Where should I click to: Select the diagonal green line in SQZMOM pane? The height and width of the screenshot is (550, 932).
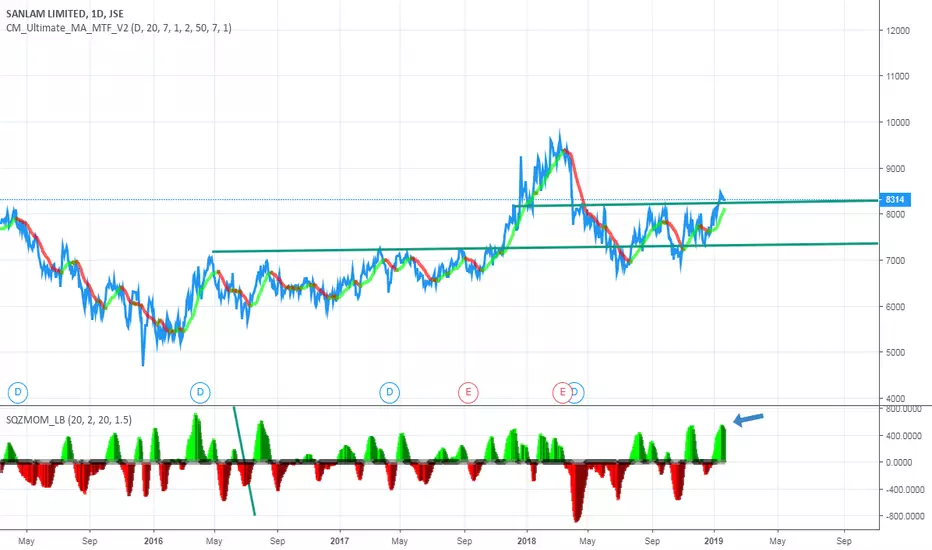244,461
